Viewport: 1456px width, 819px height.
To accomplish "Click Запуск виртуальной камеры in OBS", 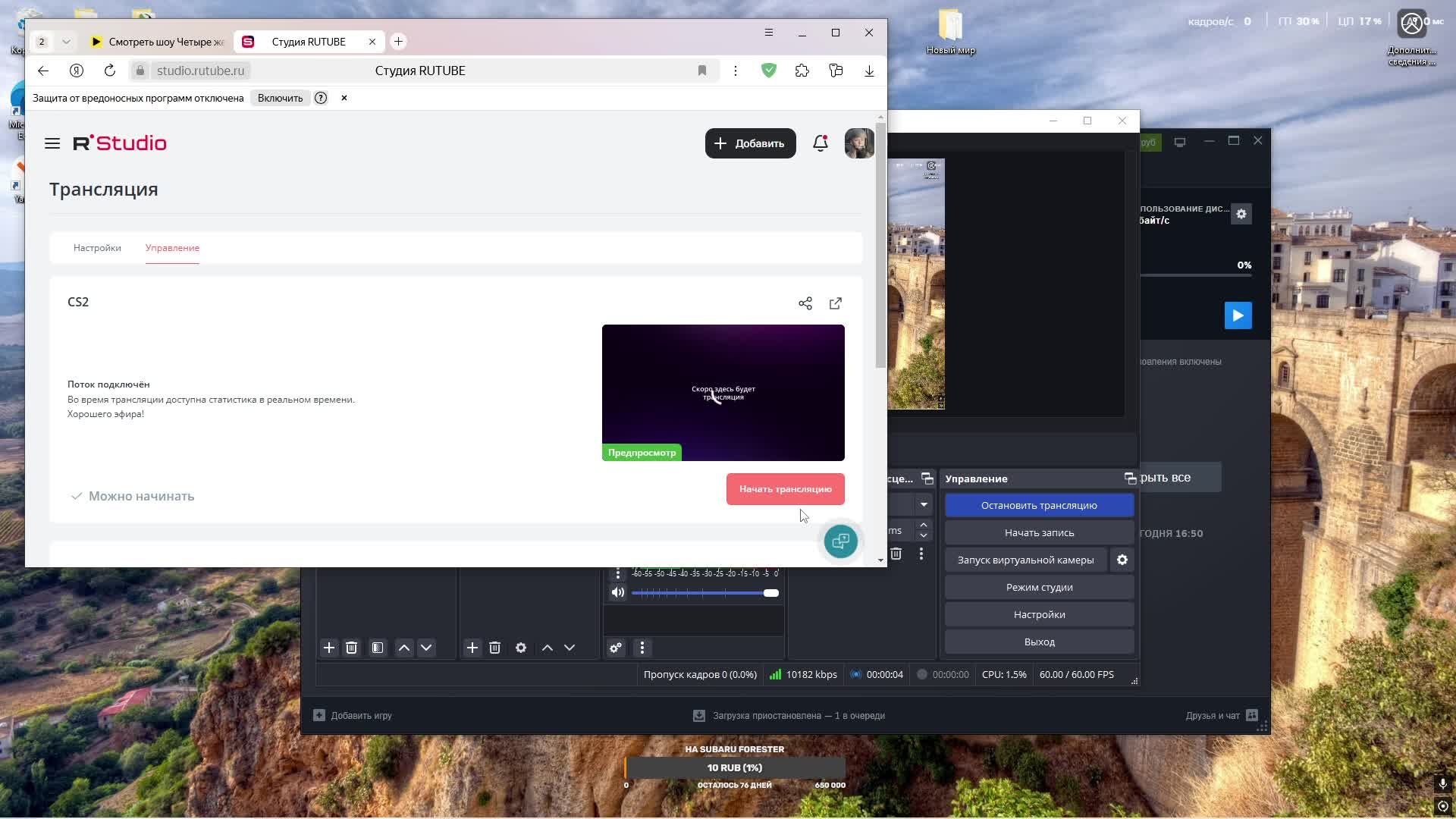I will tap(1025, 560).
